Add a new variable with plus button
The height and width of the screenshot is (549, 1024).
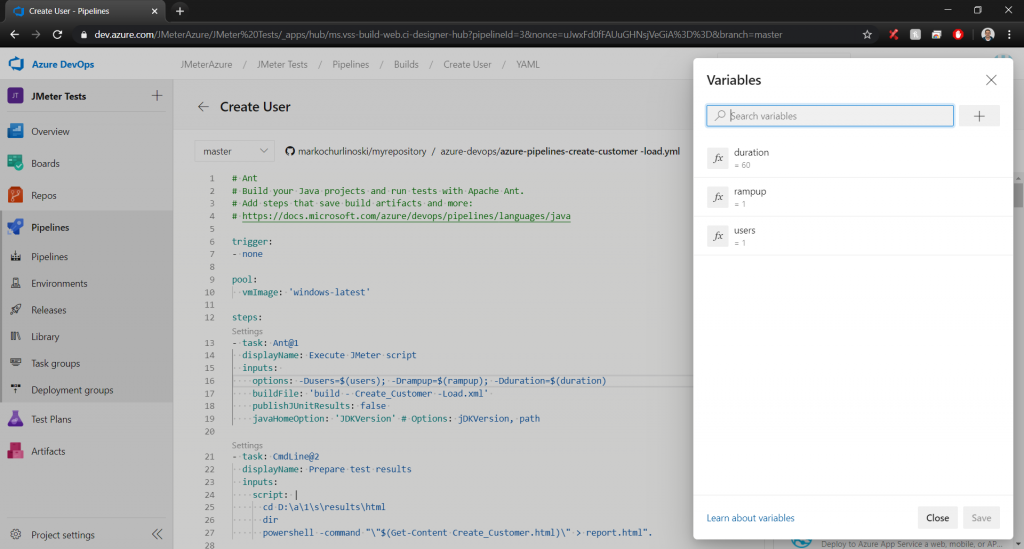click(979, 116)
